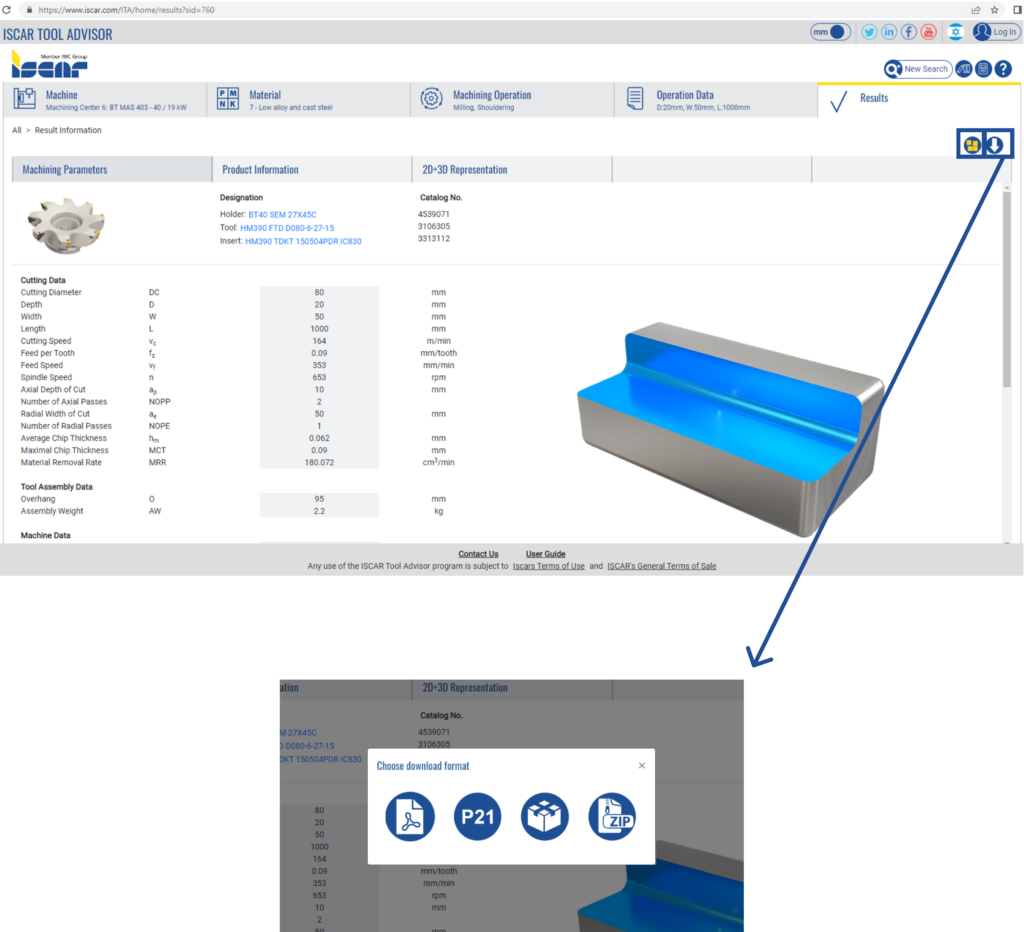Viewport: 1024px width, 932px height.
Task: Open the PDF download format icon
Action: [x=410, y=816]
